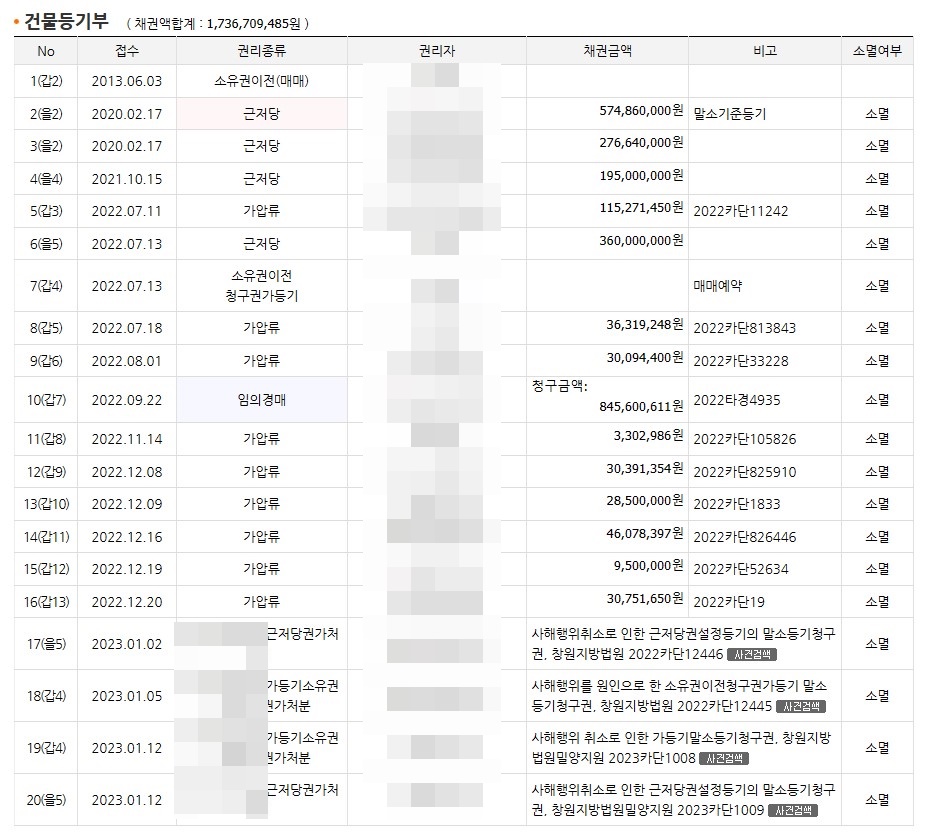
Task: Click amount 574,860,000원
Action: click(x=641, y=110)
